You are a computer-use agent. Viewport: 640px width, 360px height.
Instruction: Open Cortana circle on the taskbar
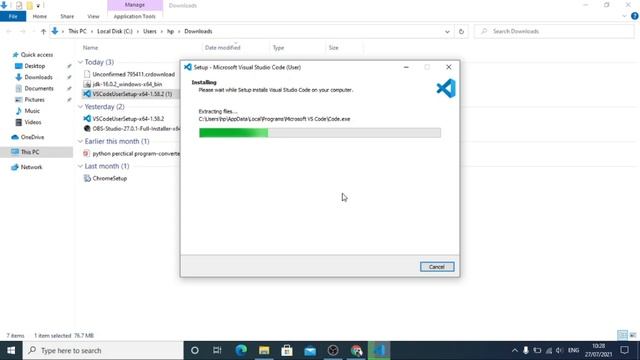[195, 350]
